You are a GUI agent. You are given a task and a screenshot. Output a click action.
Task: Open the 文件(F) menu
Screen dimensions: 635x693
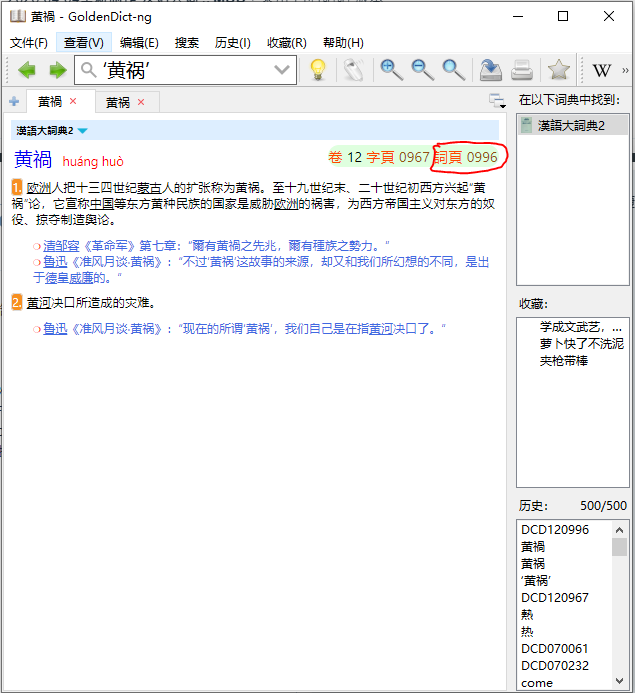click(29, 43)
